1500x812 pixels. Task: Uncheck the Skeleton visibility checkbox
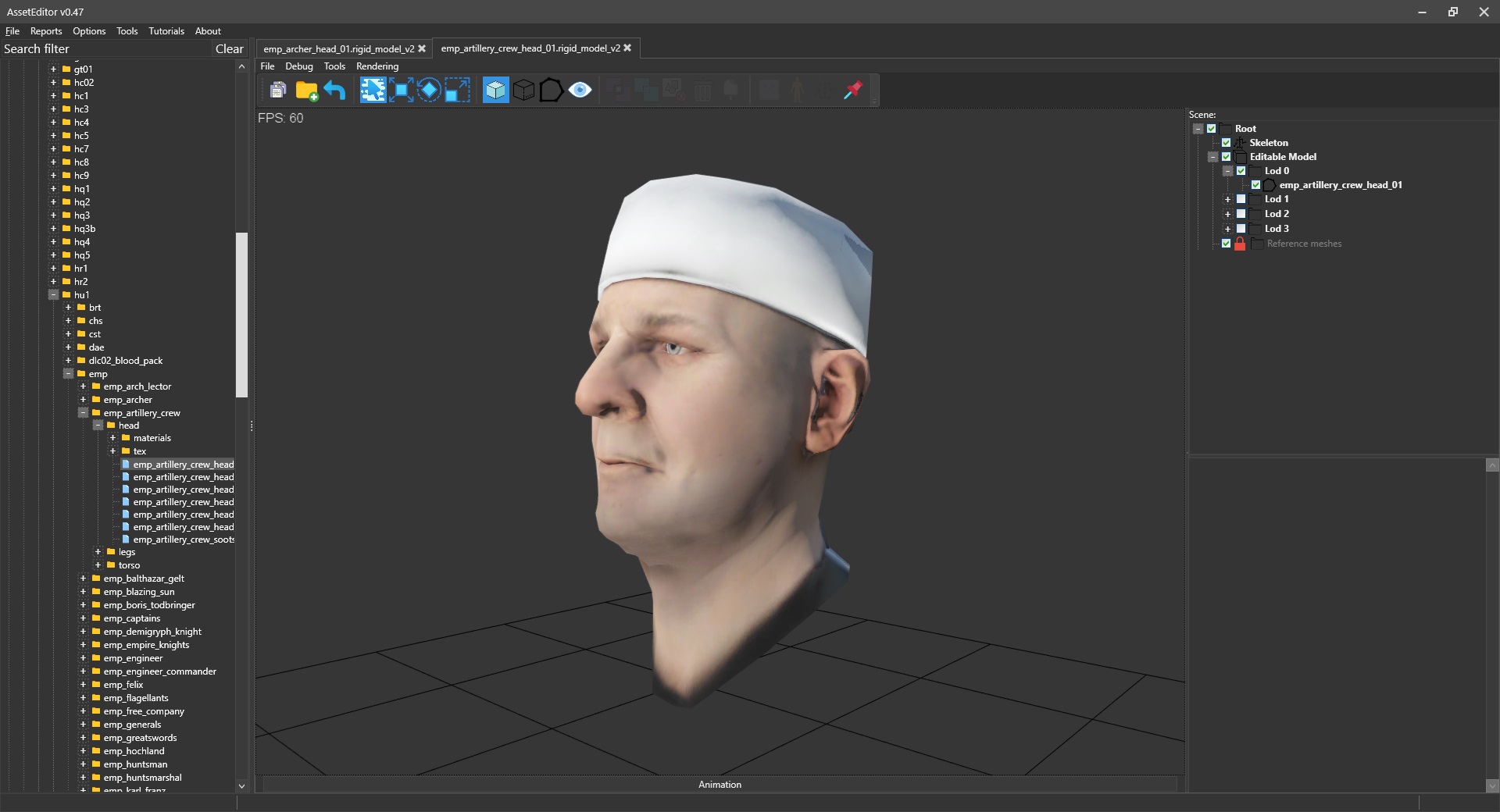pos(1226,143)
